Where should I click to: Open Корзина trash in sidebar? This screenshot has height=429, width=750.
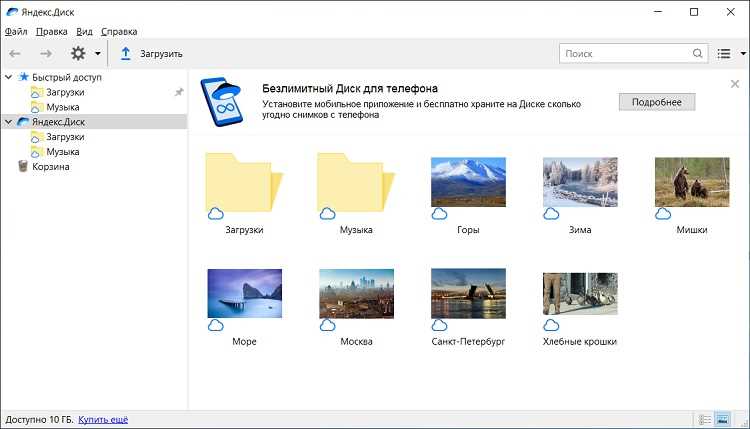[x=51, y=166]
